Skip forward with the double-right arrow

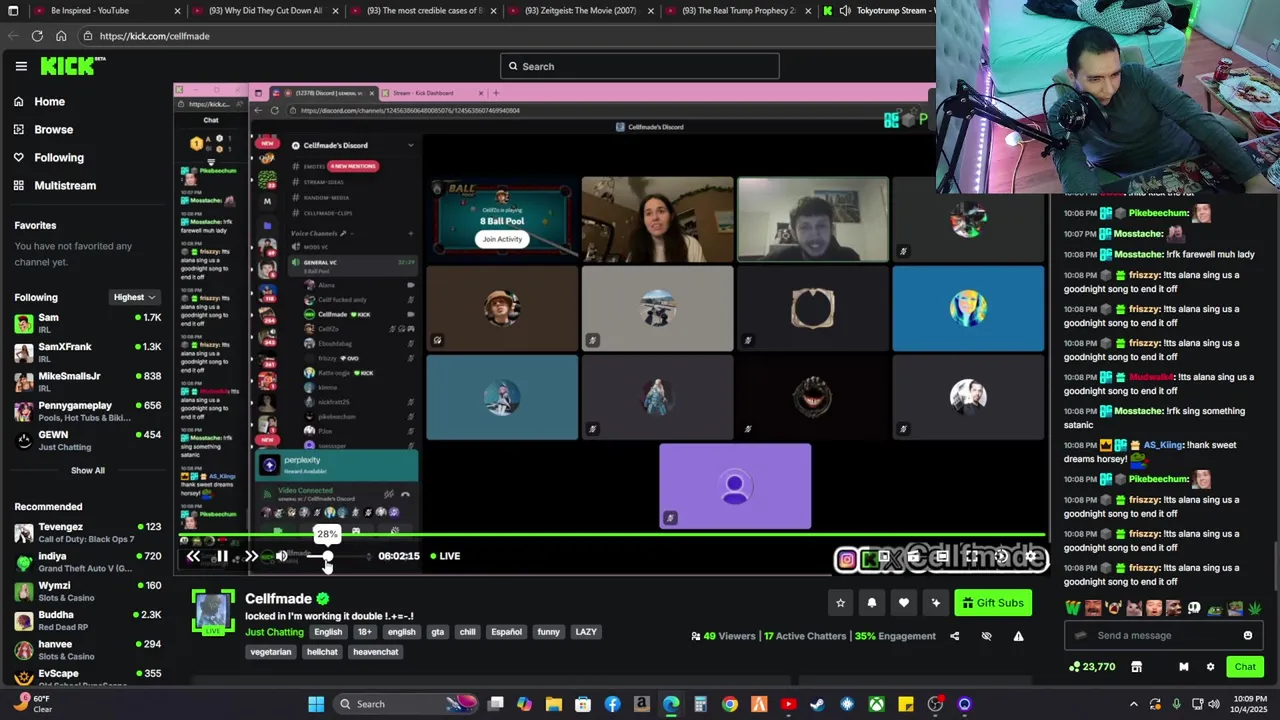coord(251,556)
